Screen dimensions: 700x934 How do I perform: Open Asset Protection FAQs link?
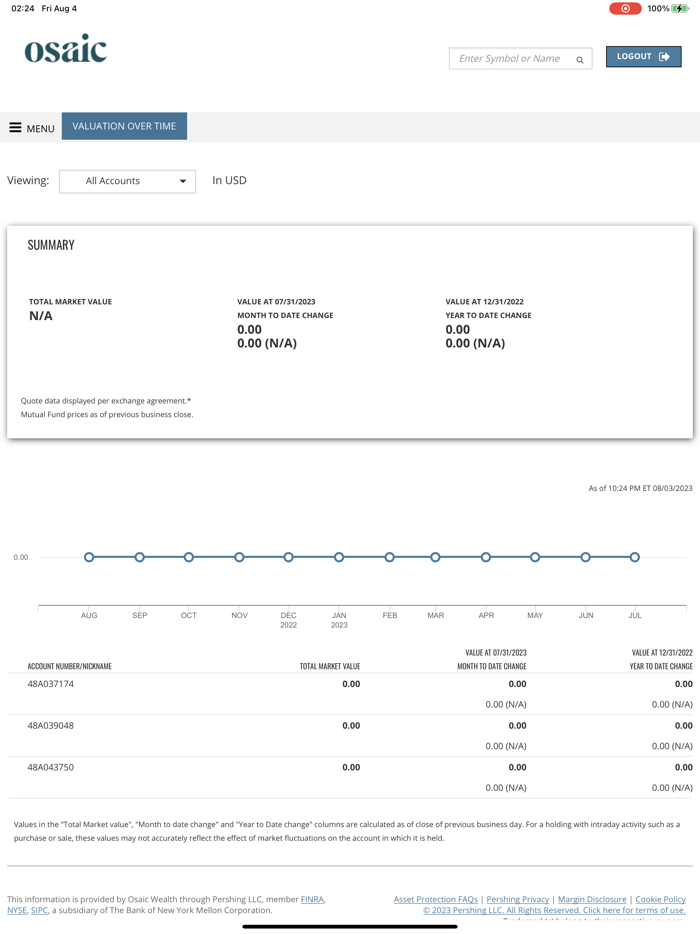point(435,899)
